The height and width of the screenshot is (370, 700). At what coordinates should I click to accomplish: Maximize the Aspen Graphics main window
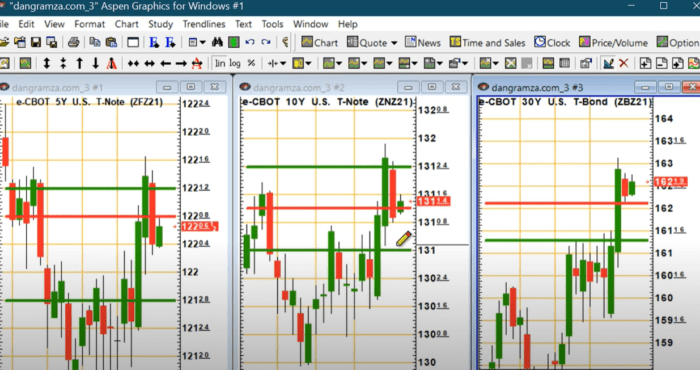[x=664, y=6]
